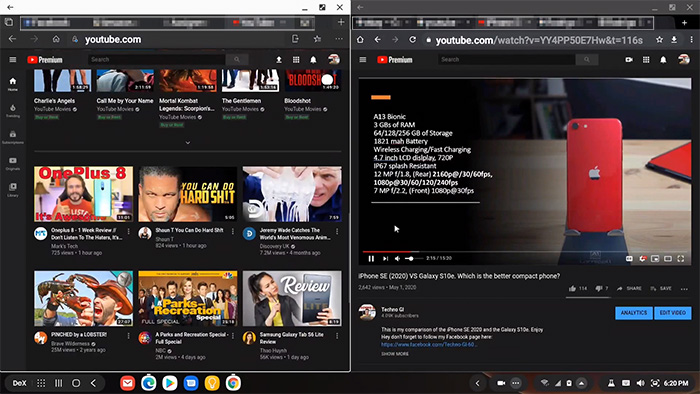The height and width of the screenshot is (394, 700).
Task: Open options for Galaxy Tab S6 Lite review
Action: (x=337, y=335)
